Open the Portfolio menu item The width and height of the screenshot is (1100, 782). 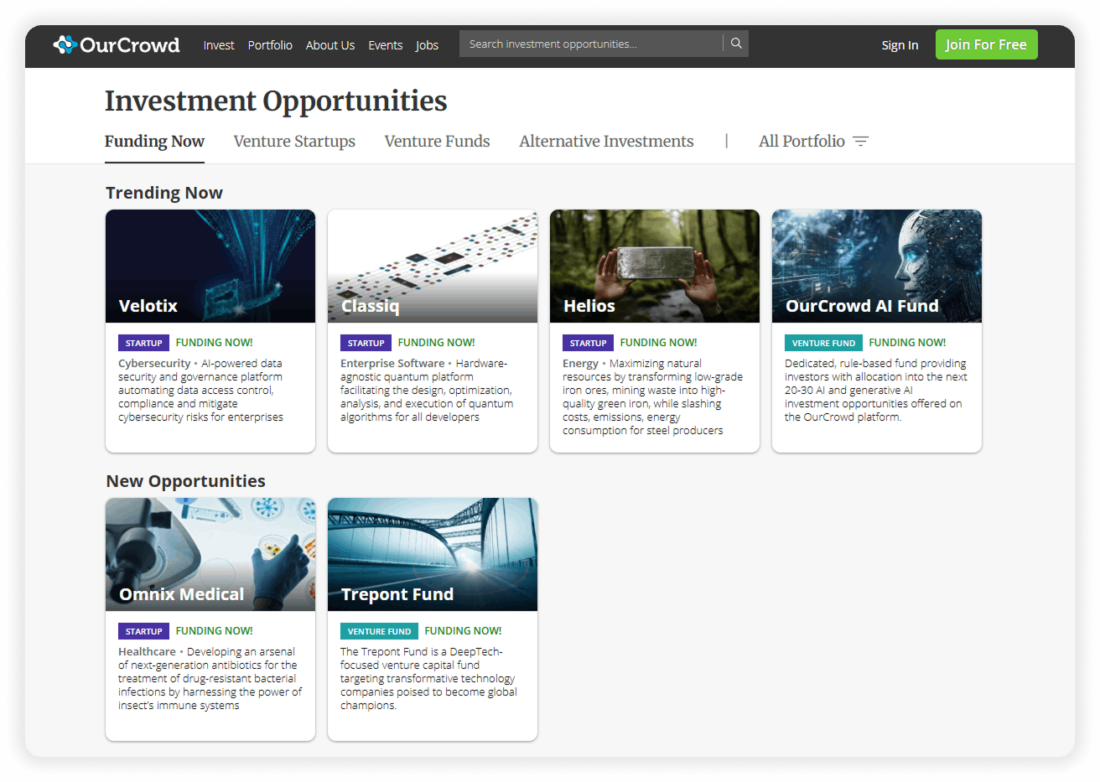pyautogui.click(x=270, y=45)
